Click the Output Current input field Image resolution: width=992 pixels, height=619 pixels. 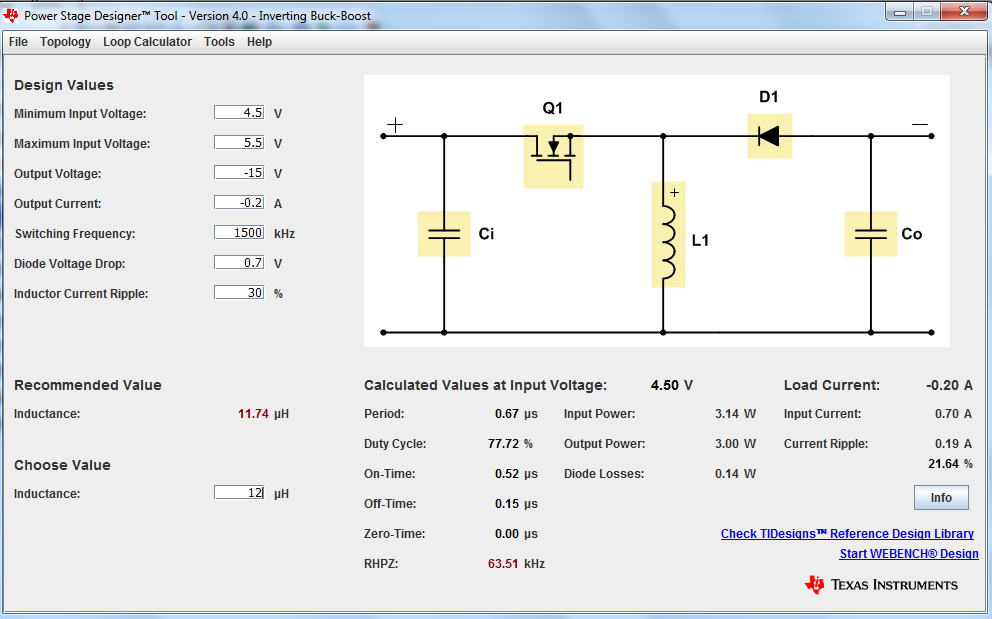(x=239, y=203)
